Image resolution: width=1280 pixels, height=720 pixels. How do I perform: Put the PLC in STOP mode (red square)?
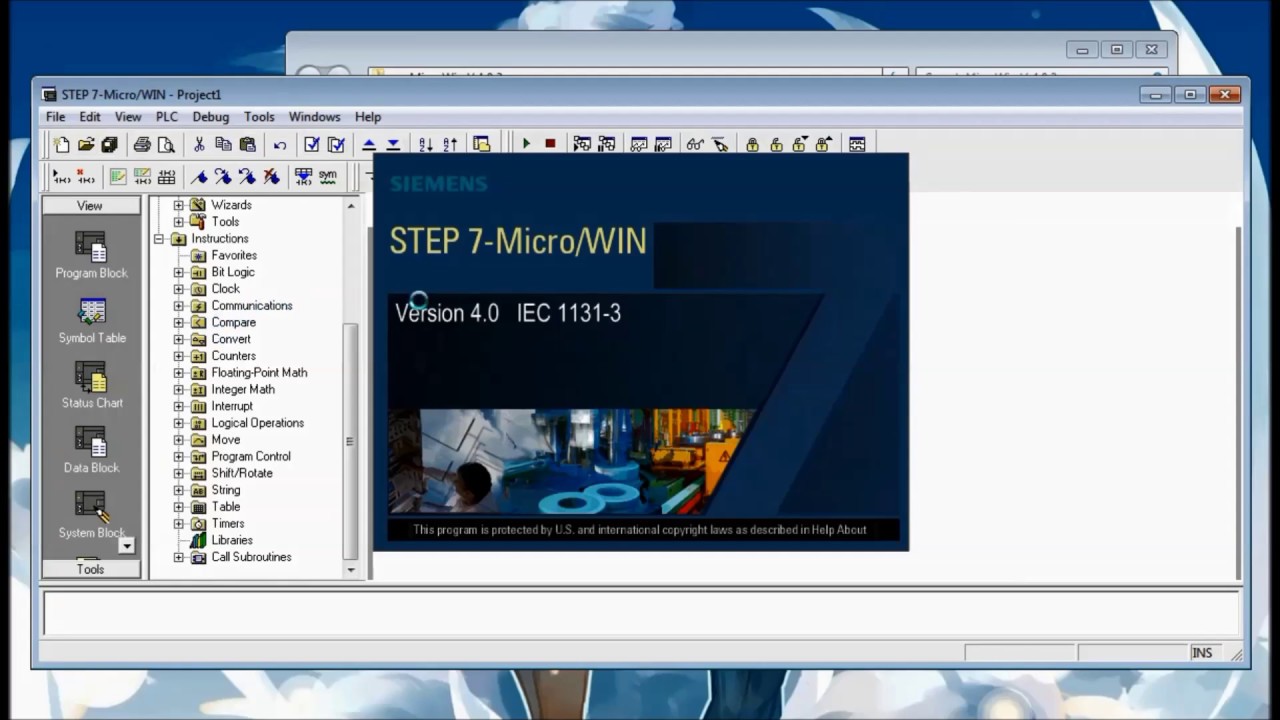550,144
